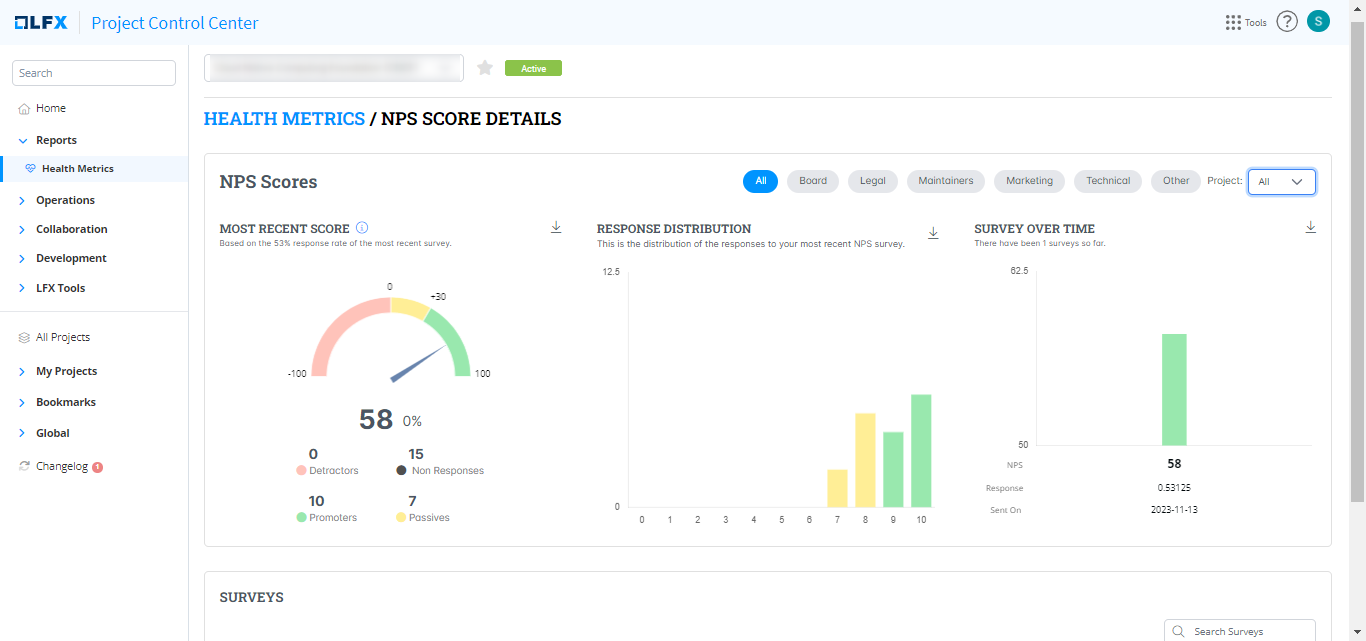Download the Most Recent Score chart
The width and height of the screenshot is (1366, 641).
pyautogui.click(x=556, y=228)
